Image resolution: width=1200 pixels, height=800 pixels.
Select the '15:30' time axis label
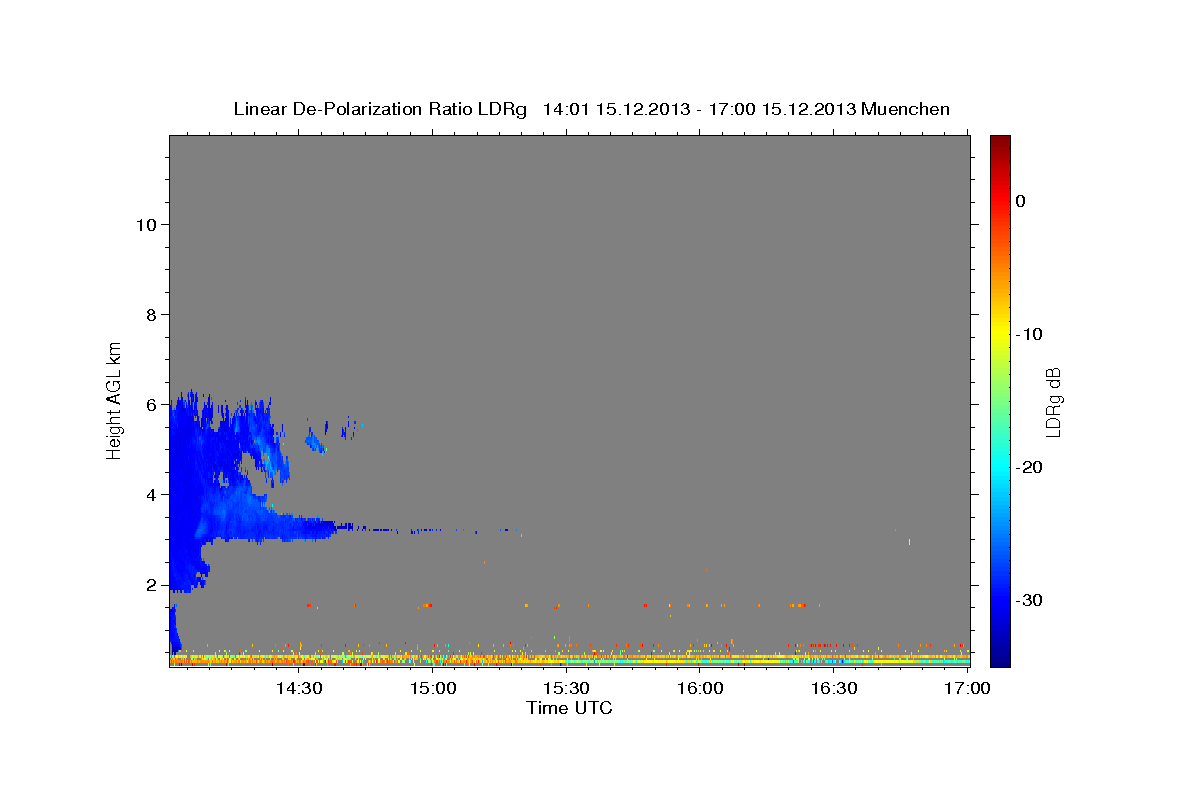point(566,689)
